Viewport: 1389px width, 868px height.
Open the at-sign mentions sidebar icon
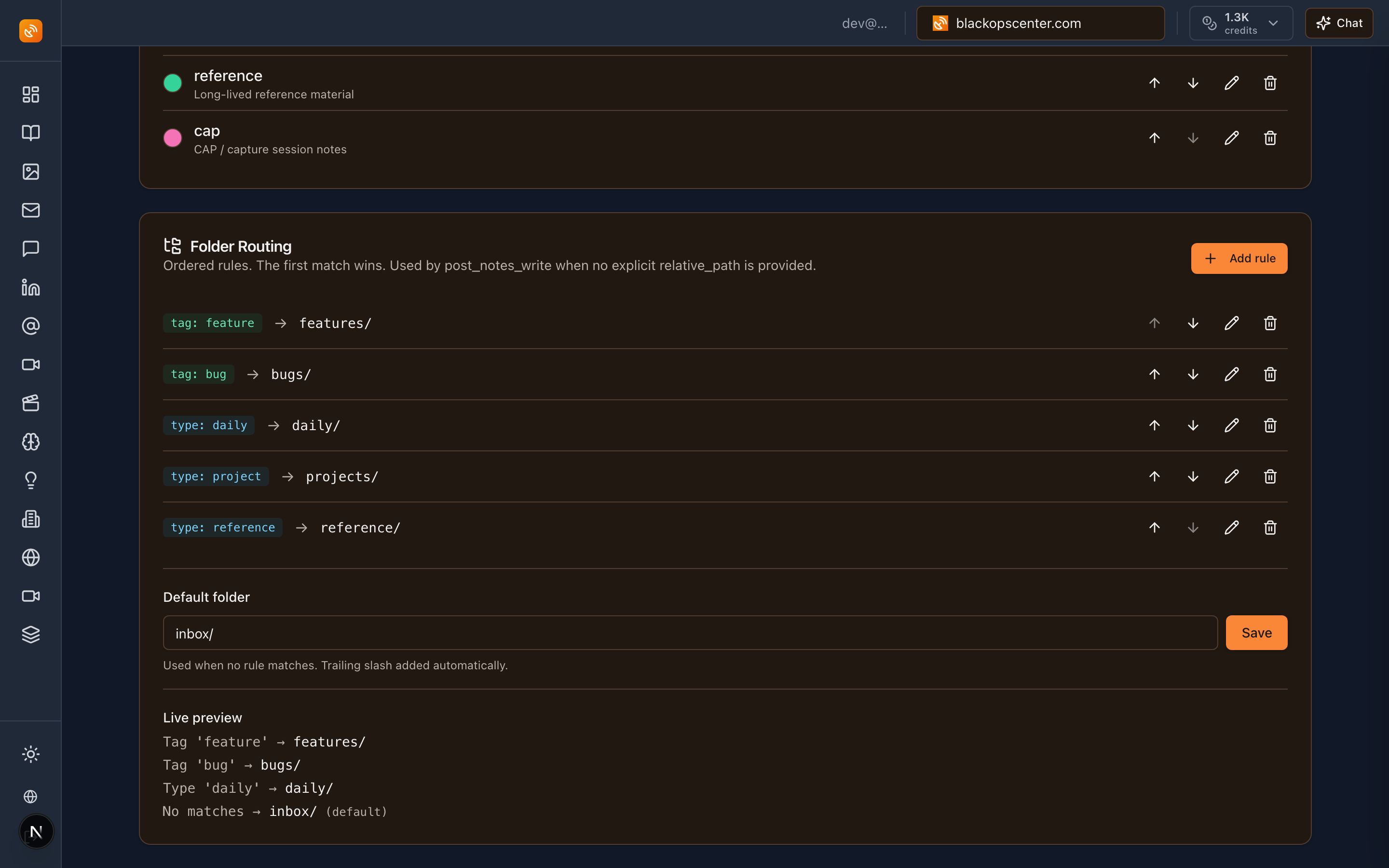coord(30,325)
